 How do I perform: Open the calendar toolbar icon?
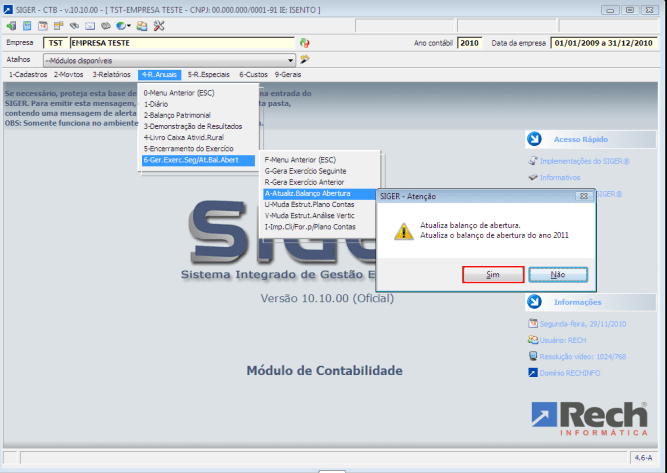pos(43,26)
